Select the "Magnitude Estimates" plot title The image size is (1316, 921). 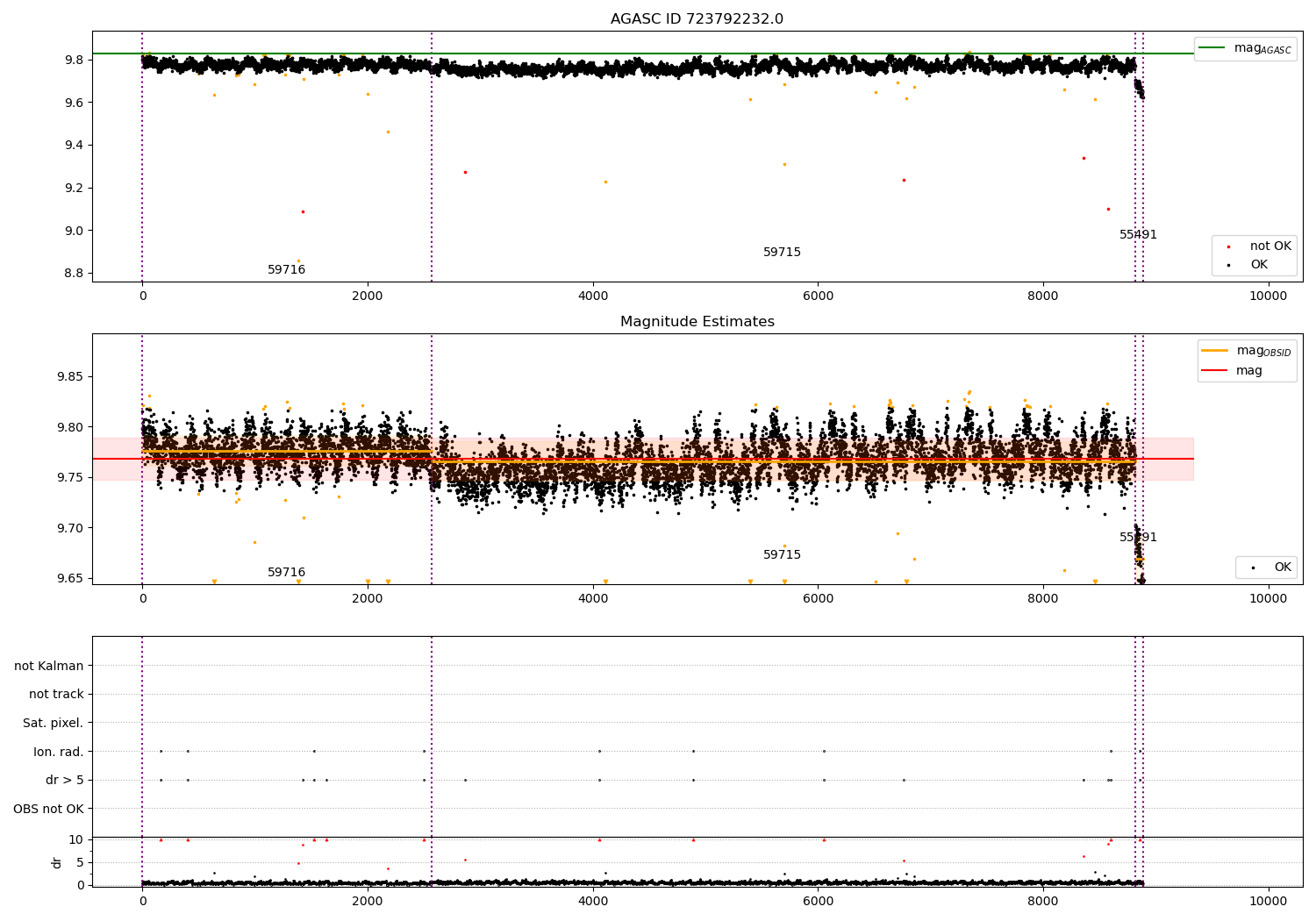pyautogui.click(x=697, y=322)
